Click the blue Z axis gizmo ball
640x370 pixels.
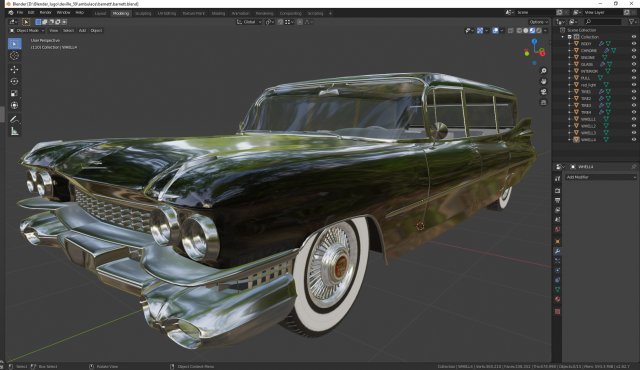pyautogui.click(x=534, y=41)
